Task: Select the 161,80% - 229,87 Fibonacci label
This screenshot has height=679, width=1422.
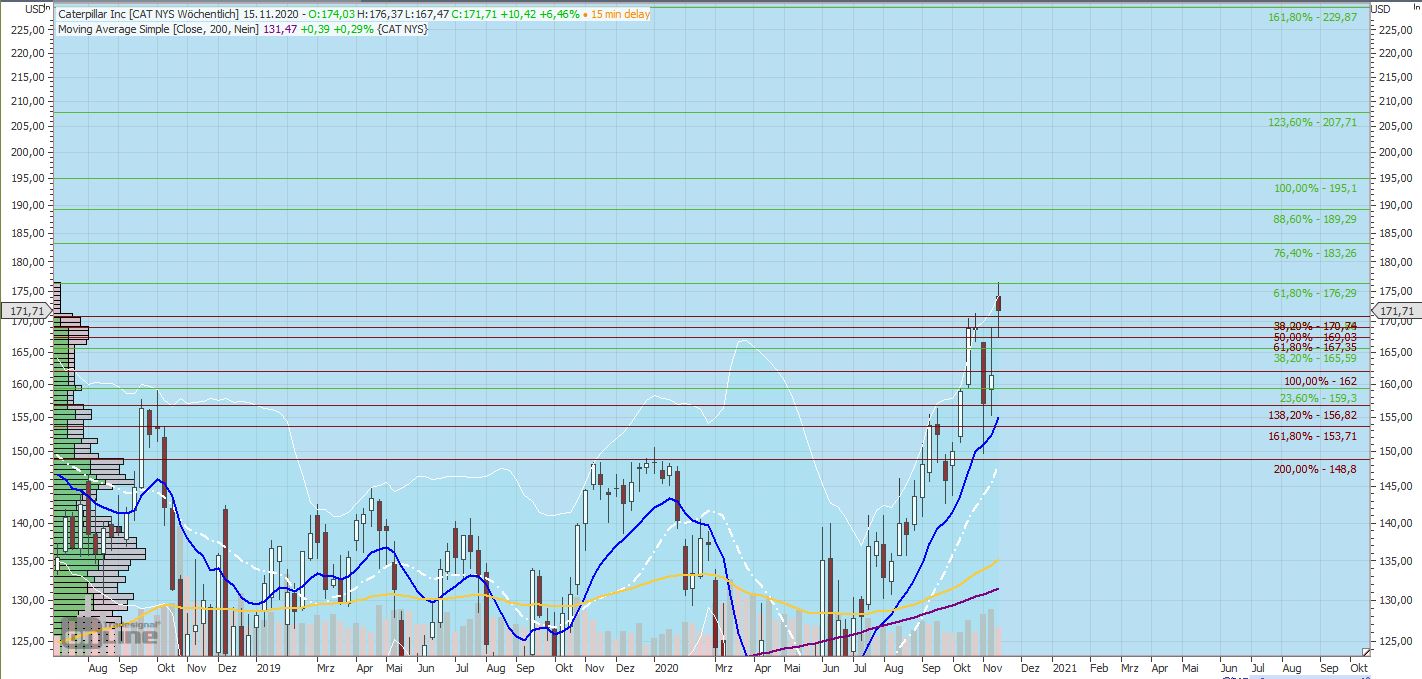Action: tap(1312, 17)
